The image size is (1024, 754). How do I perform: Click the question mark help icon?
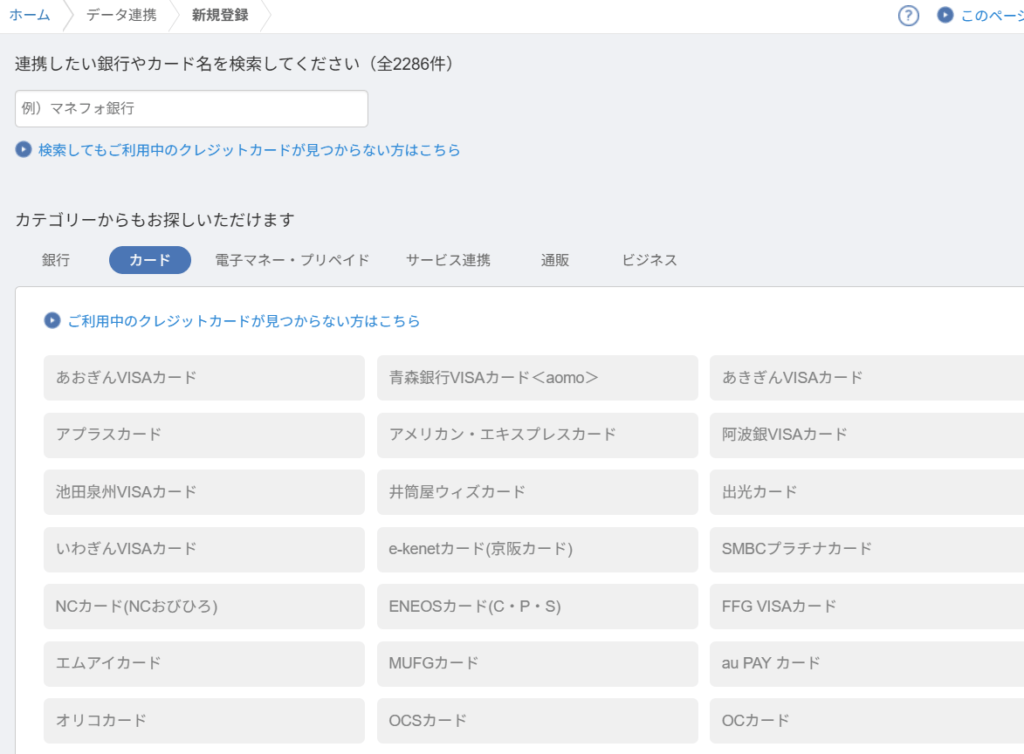(908, 16)
